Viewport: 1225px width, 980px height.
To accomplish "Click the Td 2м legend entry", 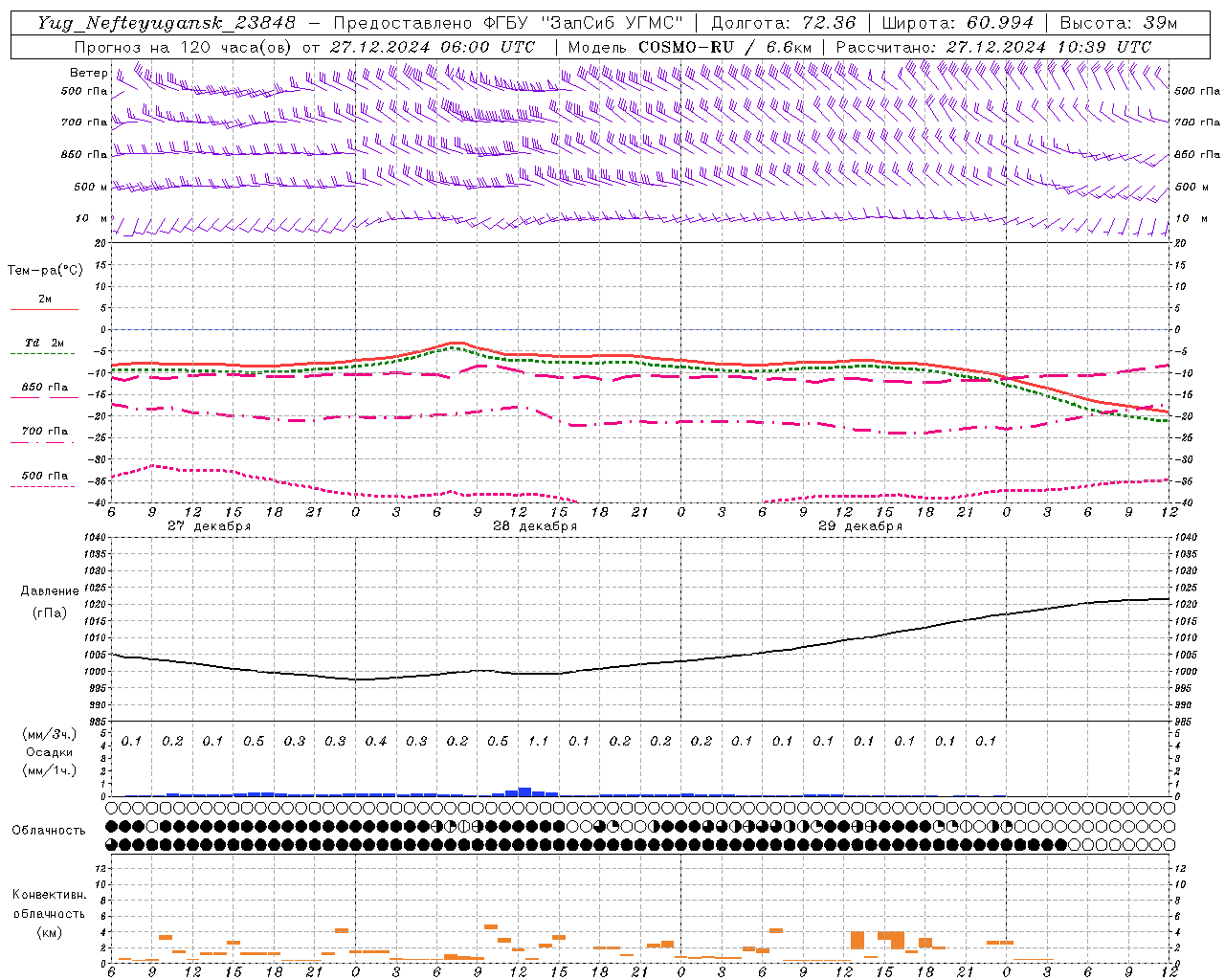I will (x=45, y=343).
